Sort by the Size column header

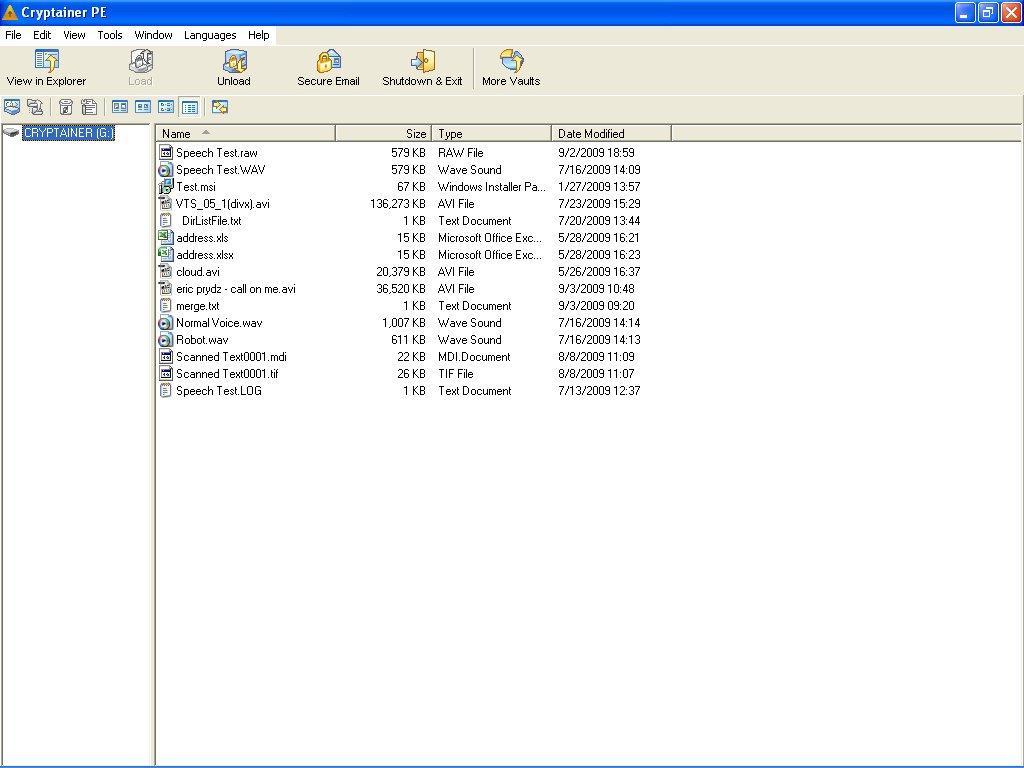383,133
